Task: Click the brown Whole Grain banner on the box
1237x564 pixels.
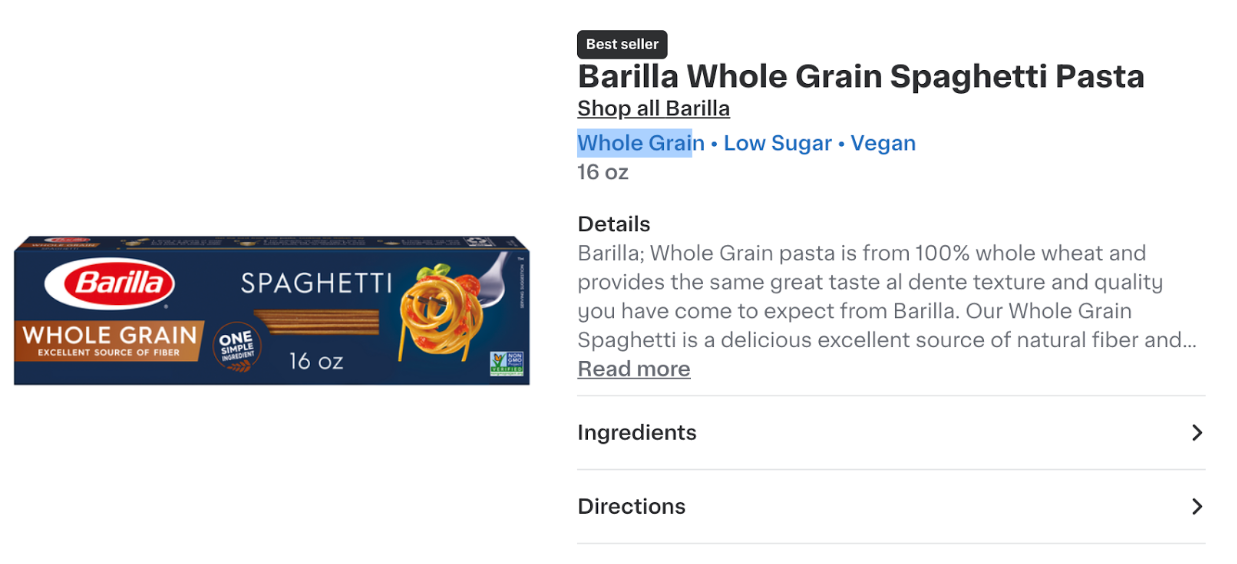Action: [x=110, y=339]
